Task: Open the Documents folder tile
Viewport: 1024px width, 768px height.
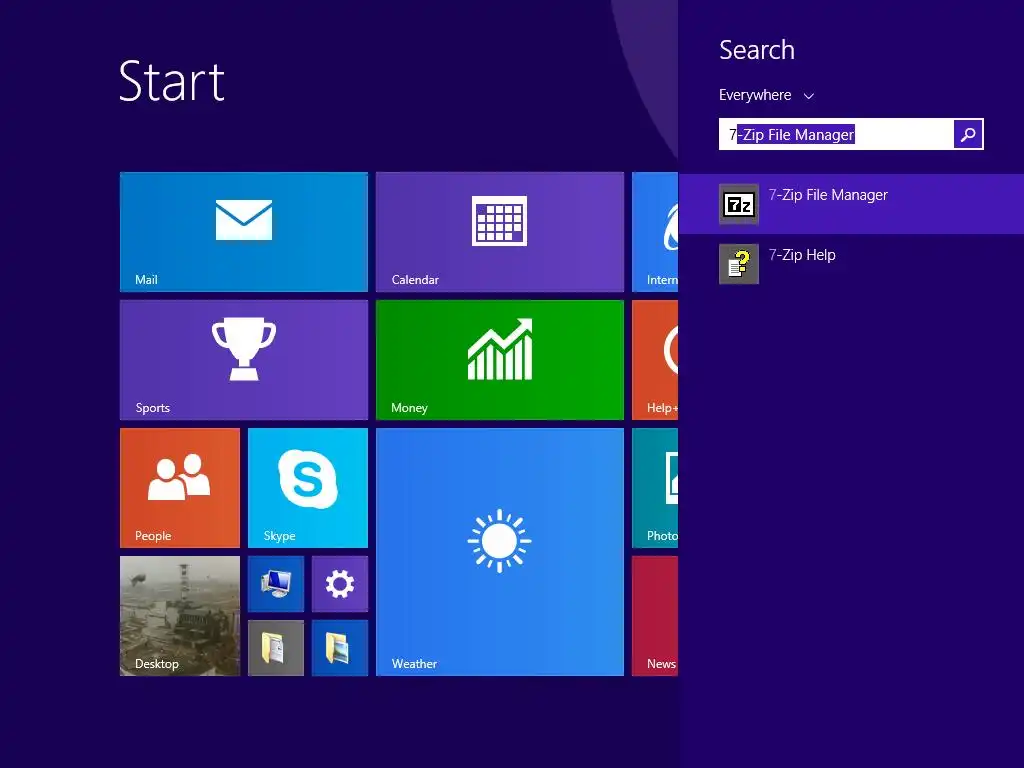Action: [276, 648]
